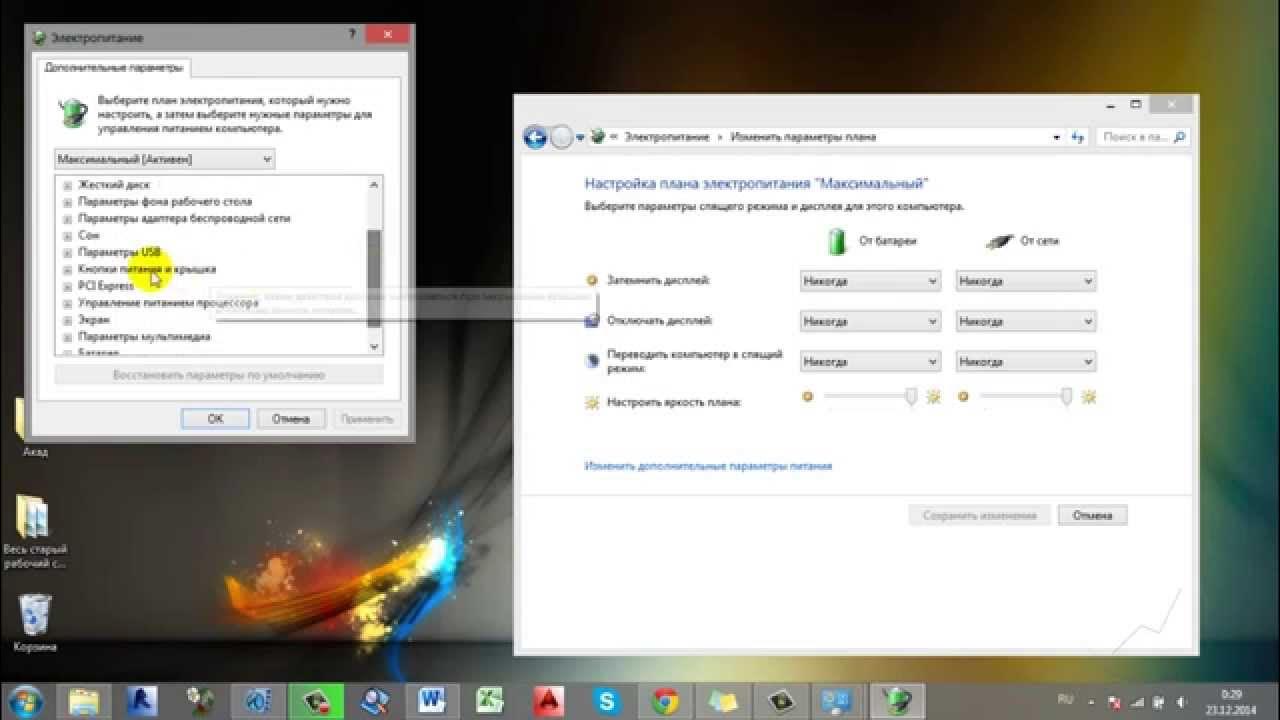Launch Word from the taskbar
Viewport: 1280px width, 720px height.
pos(433,700)
